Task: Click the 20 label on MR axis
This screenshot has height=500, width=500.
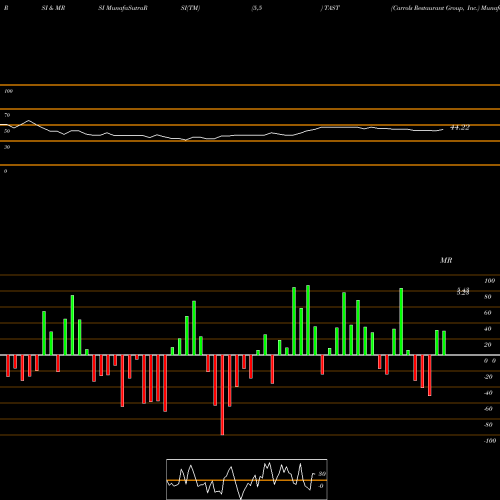Action: pyautogui.click(x=488, y=345)
